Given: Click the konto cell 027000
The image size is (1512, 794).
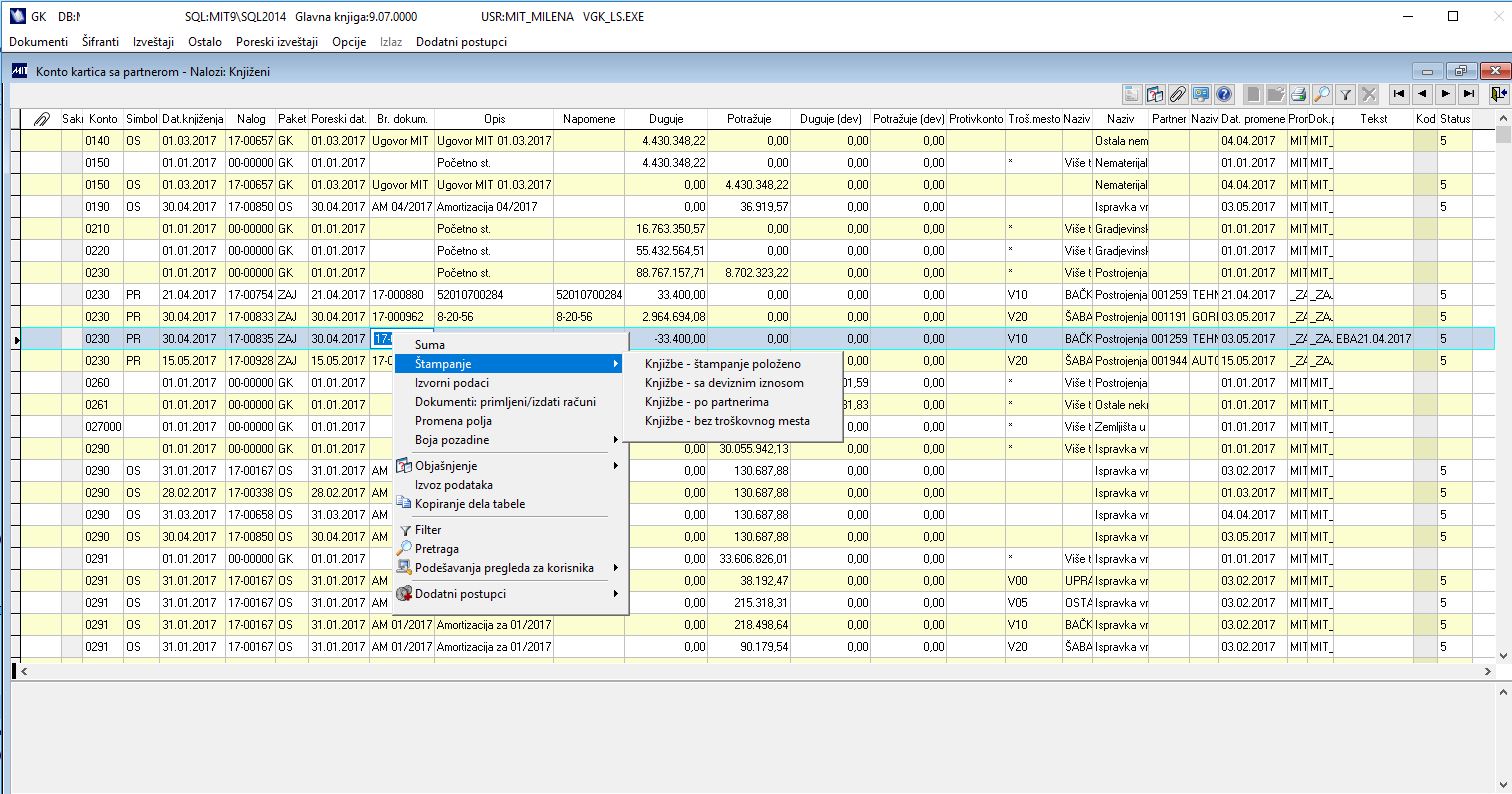Looking at the screenshot, I should (x=103, y=427).
